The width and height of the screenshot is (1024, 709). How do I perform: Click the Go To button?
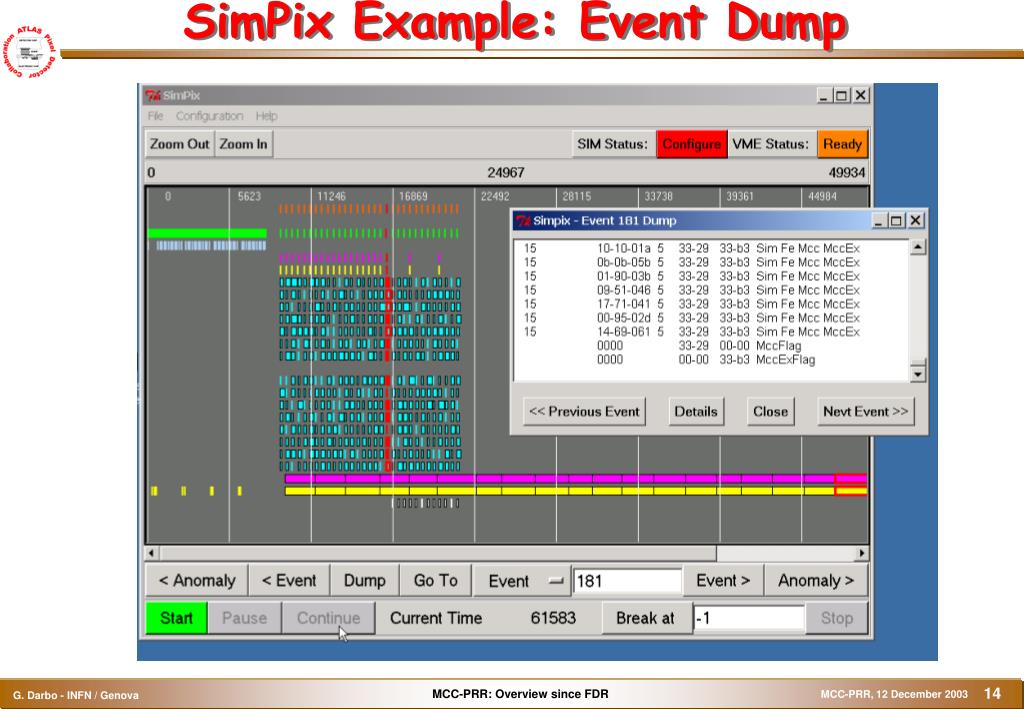click(x=436, y=580)
